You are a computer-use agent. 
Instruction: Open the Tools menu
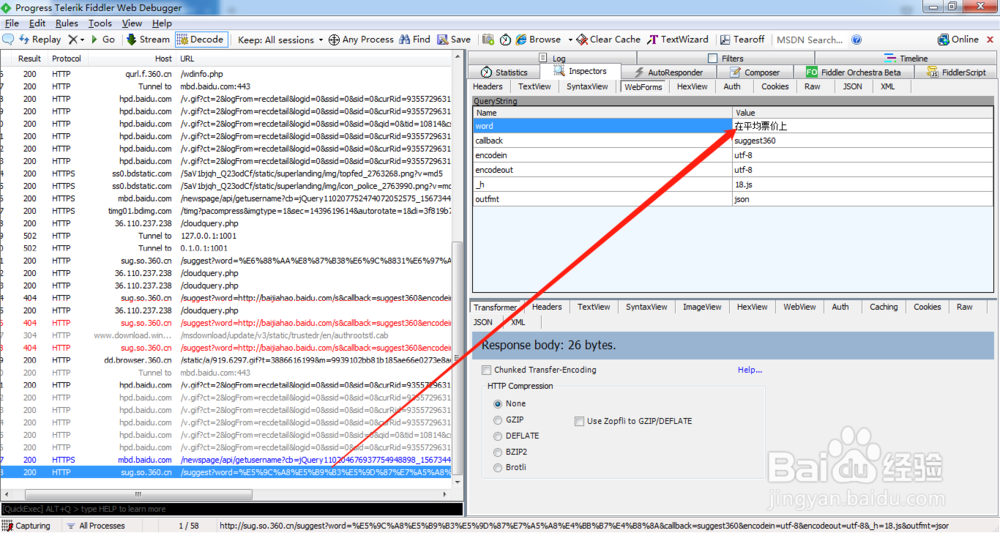pos(99,23)
